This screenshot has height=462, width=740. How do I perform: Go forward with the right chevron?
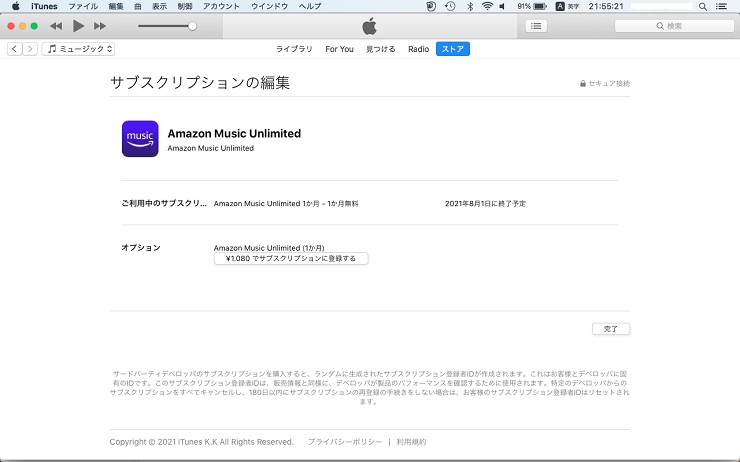30,49
